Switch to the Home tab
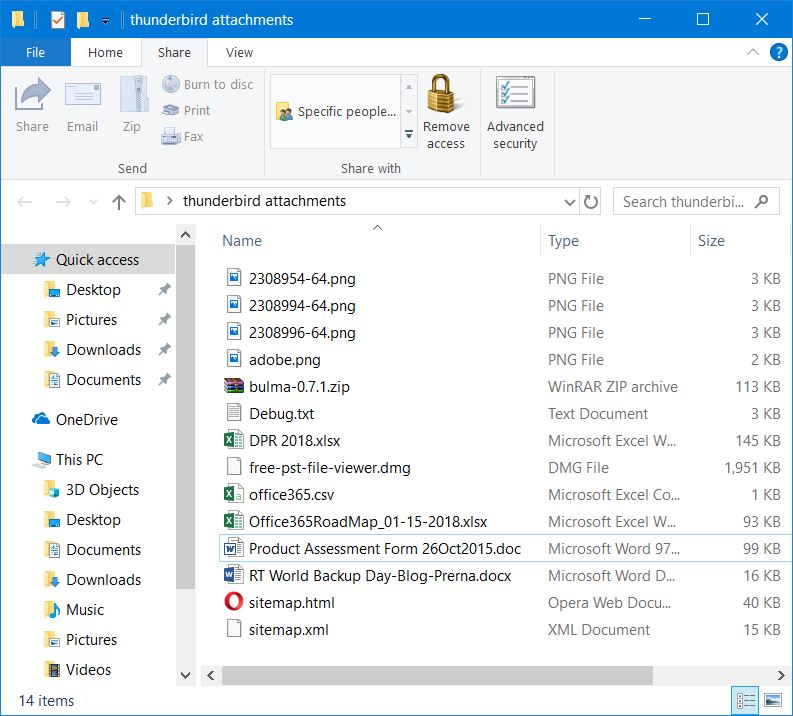Viewport: 793px width, 716px height. pyautogui.click(x=105, y=53)
